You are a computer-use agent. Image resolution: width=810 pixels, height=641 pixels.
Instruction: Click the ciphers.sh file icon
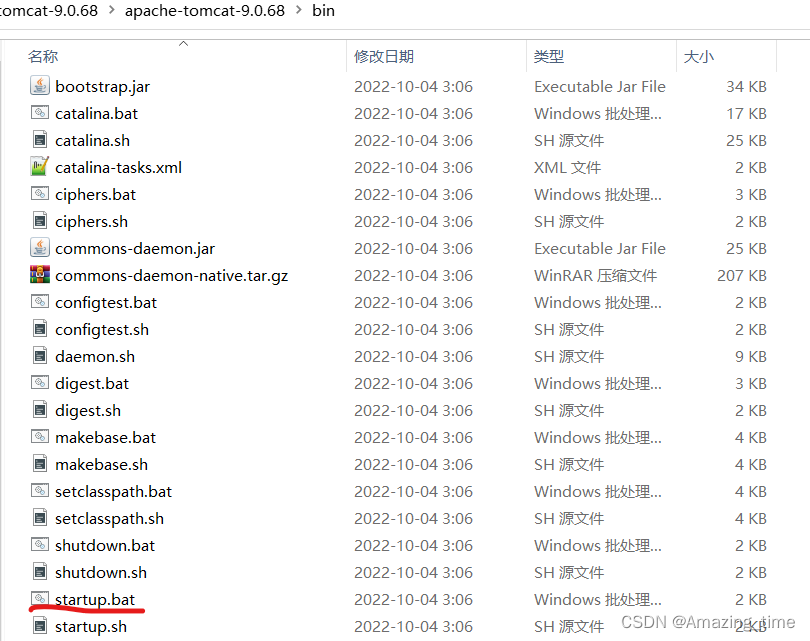[40, 221]
